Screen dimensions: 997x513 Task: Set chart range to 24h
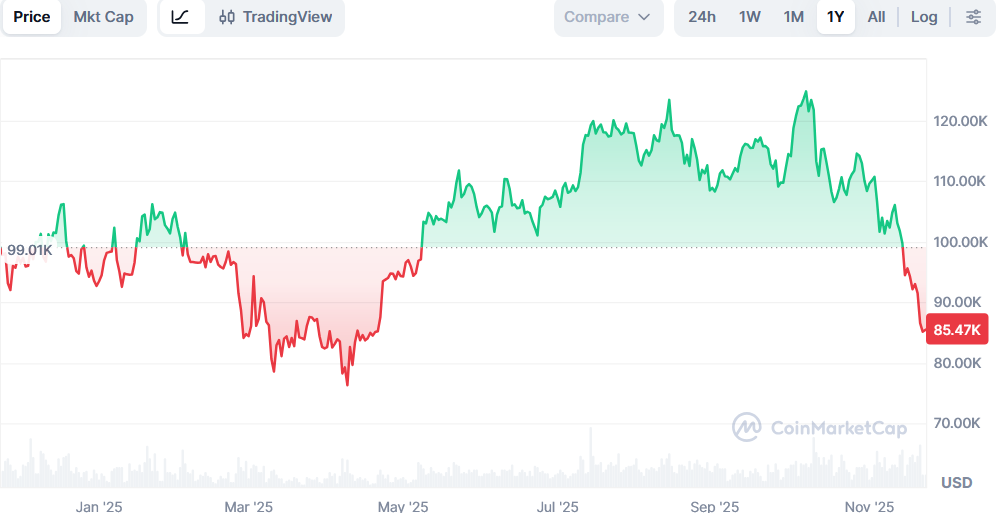tap(702, 17)
